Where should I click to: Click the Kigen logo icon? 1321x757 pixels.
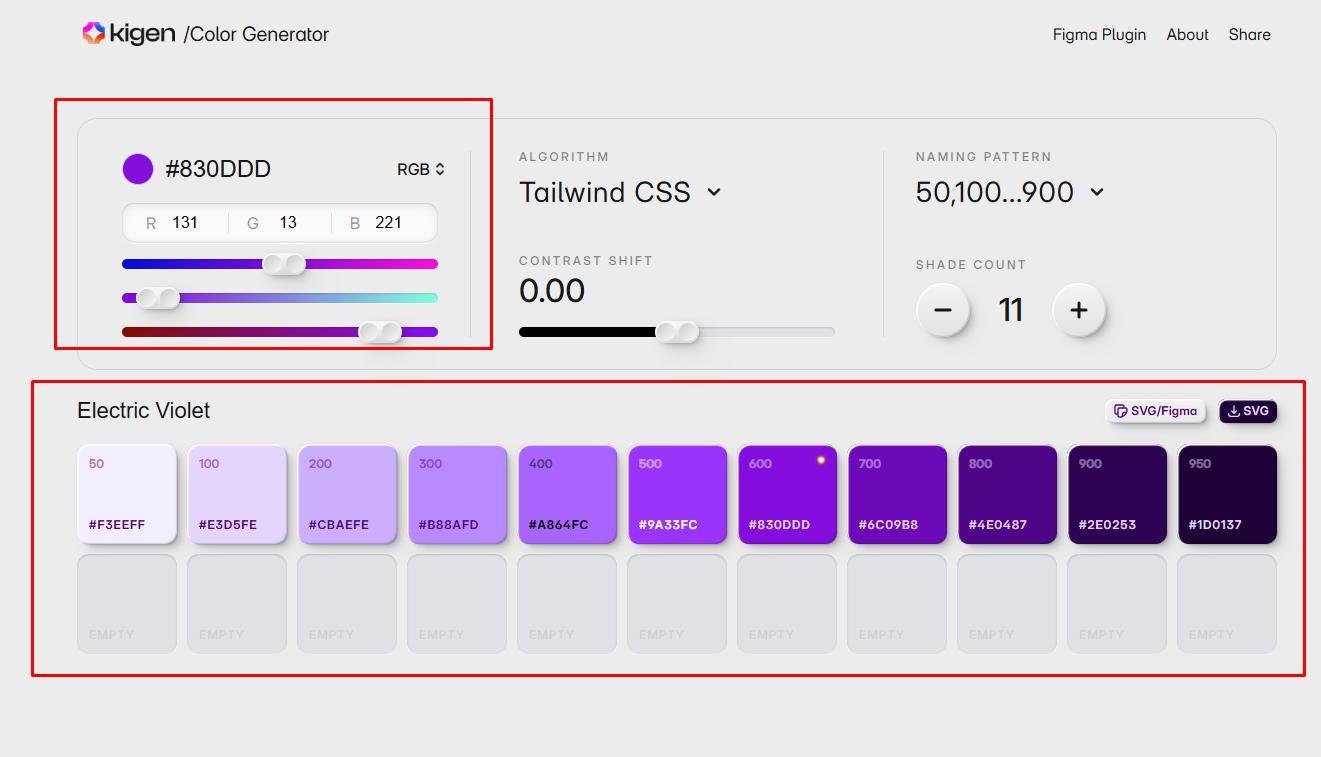[93, 34]
